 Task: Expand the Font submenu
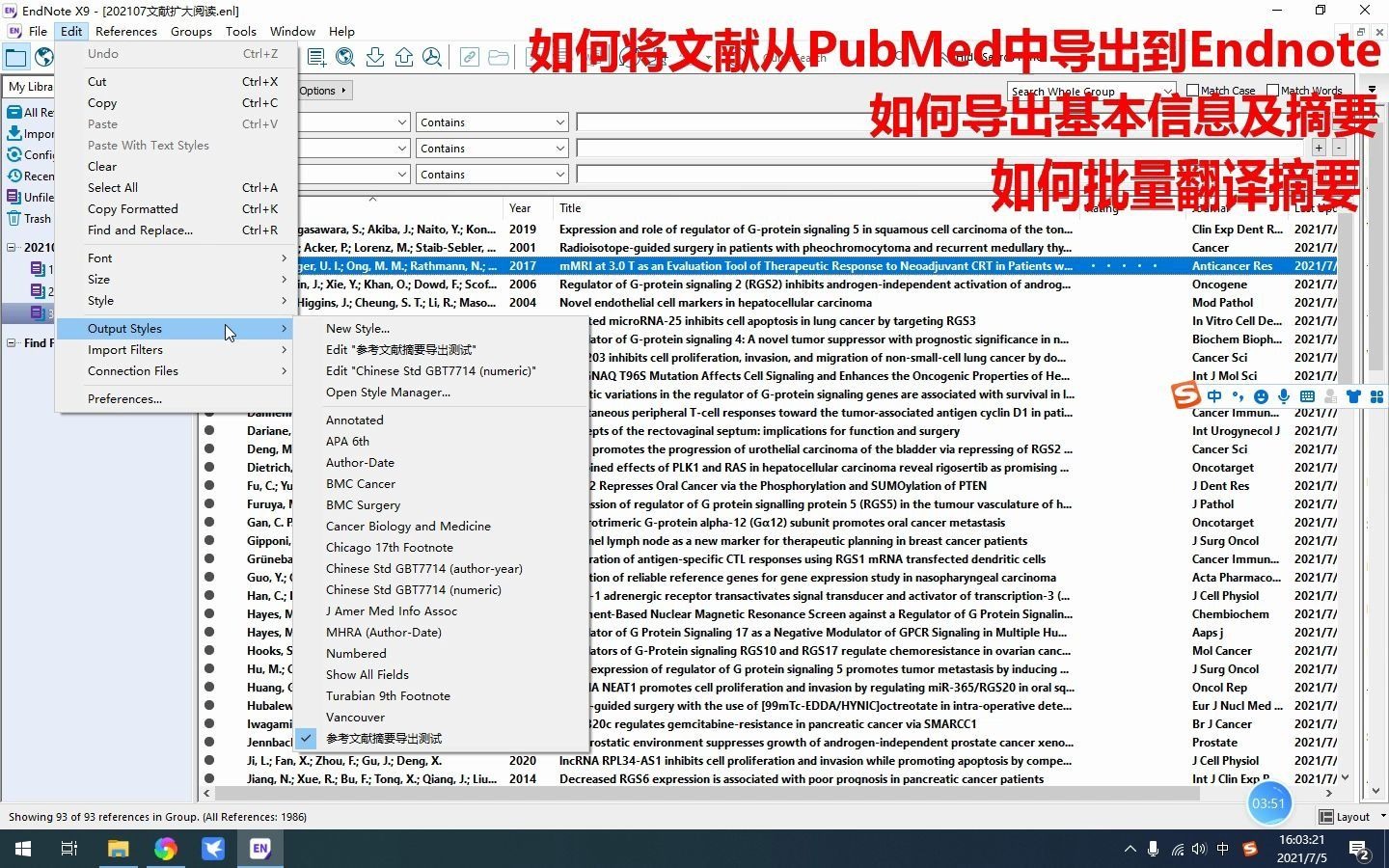coord(177,258)
